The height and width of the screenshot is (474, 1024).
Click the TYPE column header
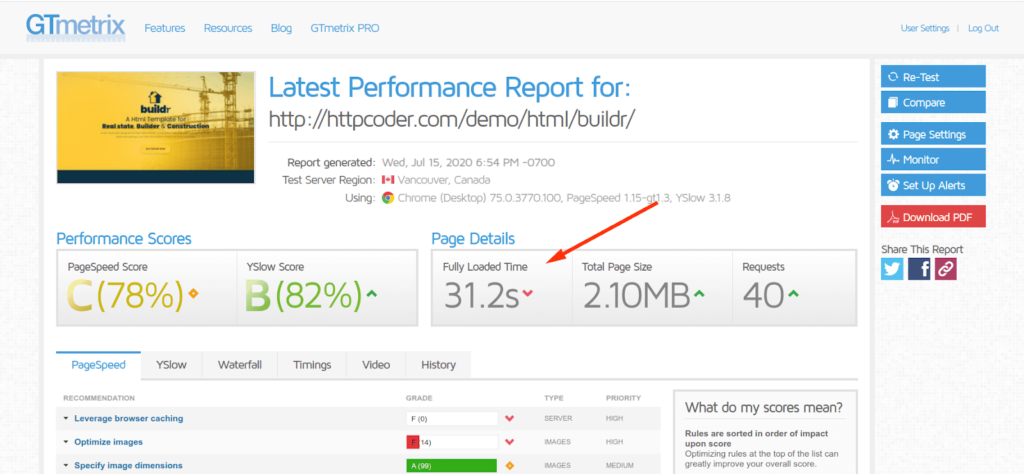pos(554,398)
